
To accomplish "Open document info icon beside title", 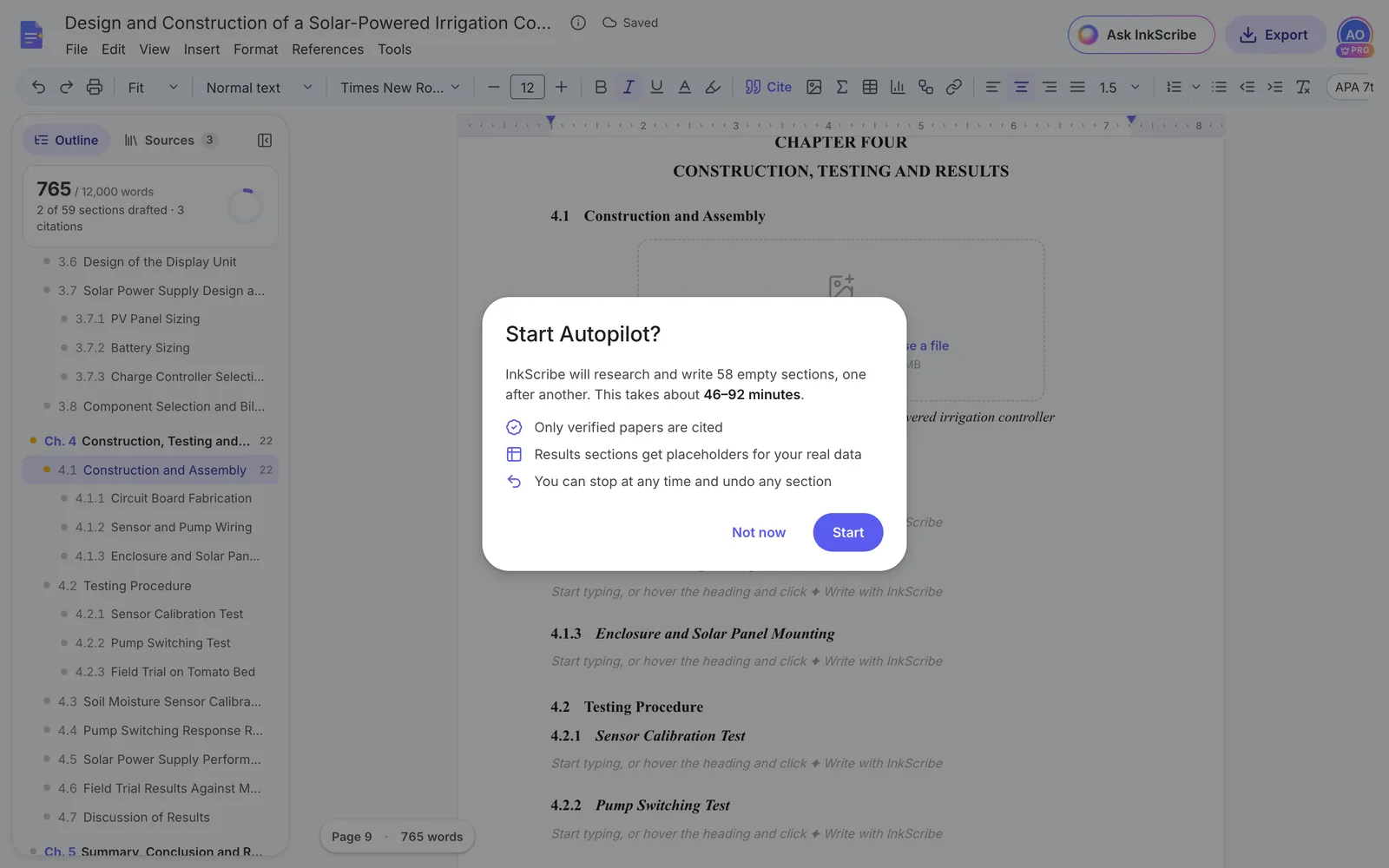I will 578,23.
